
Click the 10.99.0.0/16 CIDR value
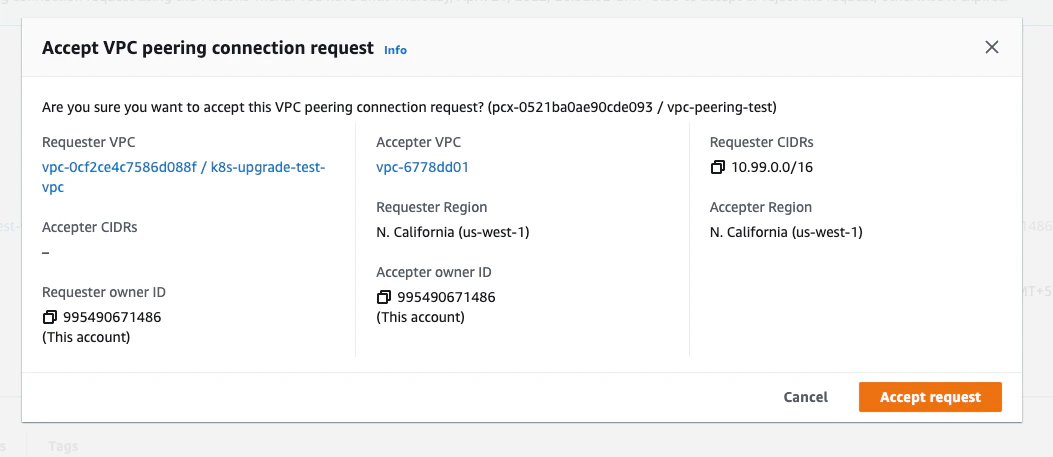772,167
